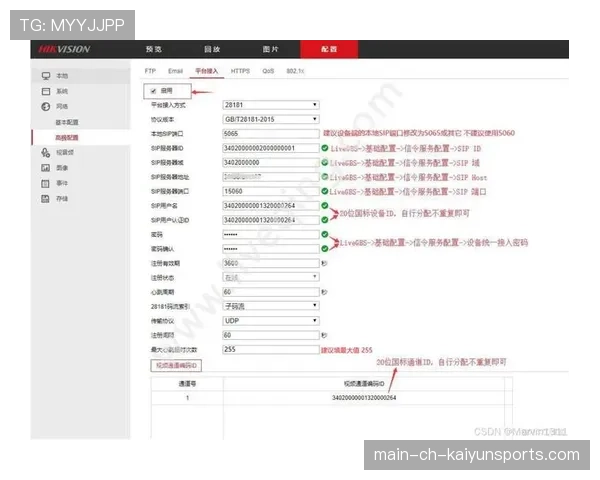Toggle the 启用 enable checkbox
Viewport: 600px width, 480px height.
pos(153,91)
